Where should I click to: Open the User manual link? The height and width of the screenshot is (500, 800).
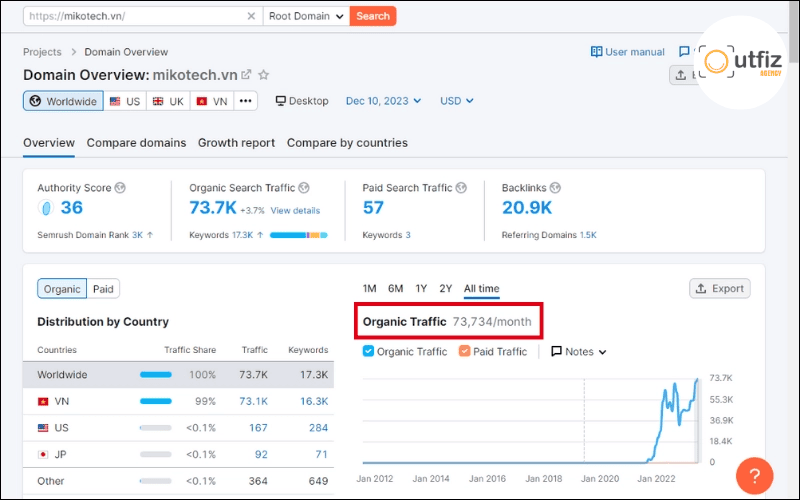click(x=634, y=52)
